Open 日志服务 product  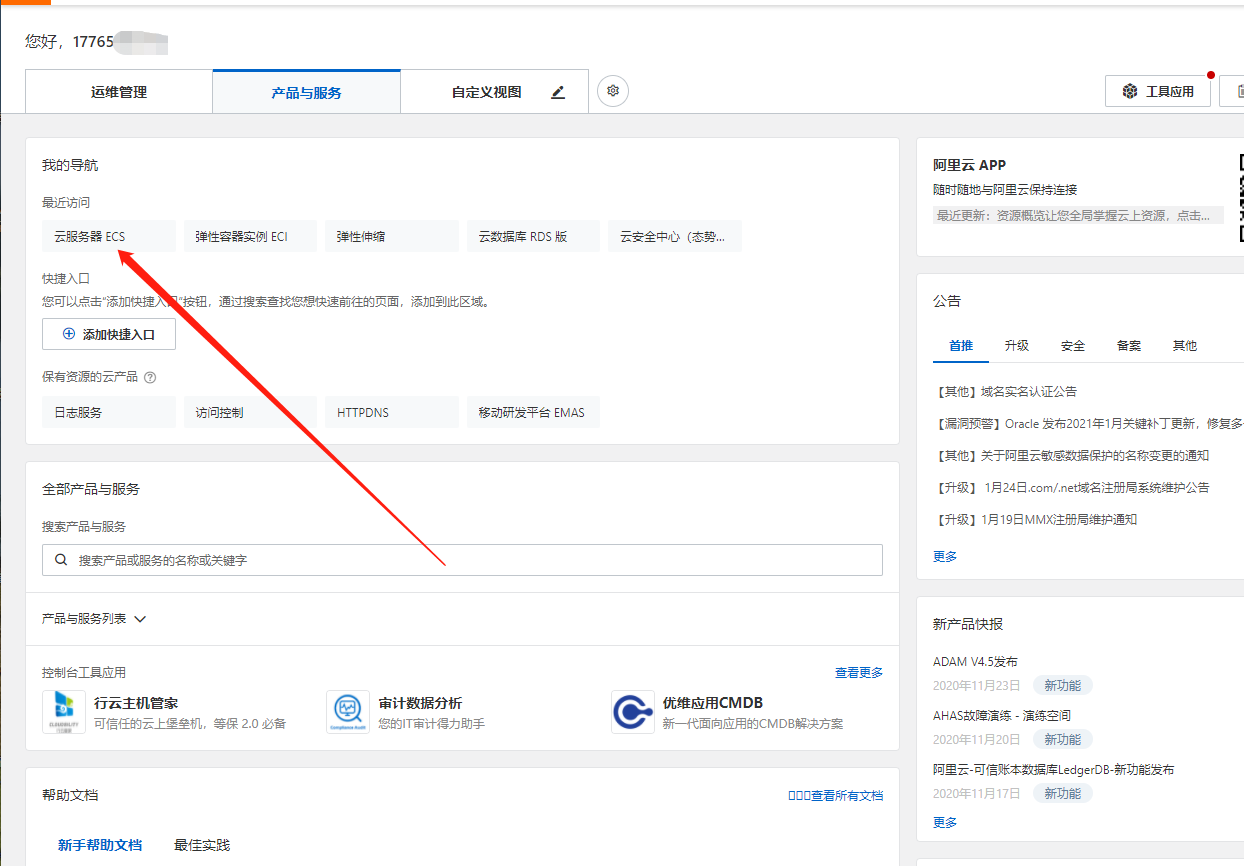109,412
